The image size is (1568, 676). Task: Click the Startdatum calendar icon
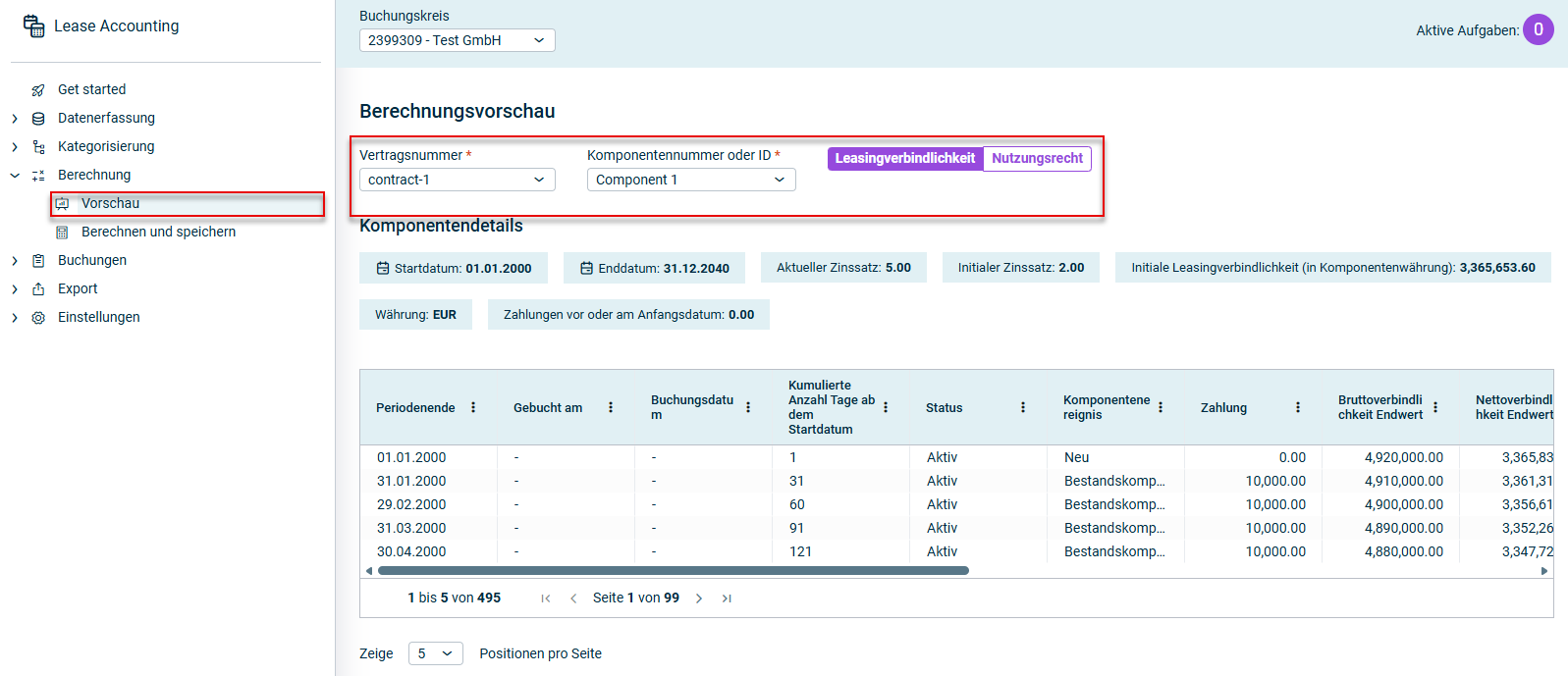(383, 268)
